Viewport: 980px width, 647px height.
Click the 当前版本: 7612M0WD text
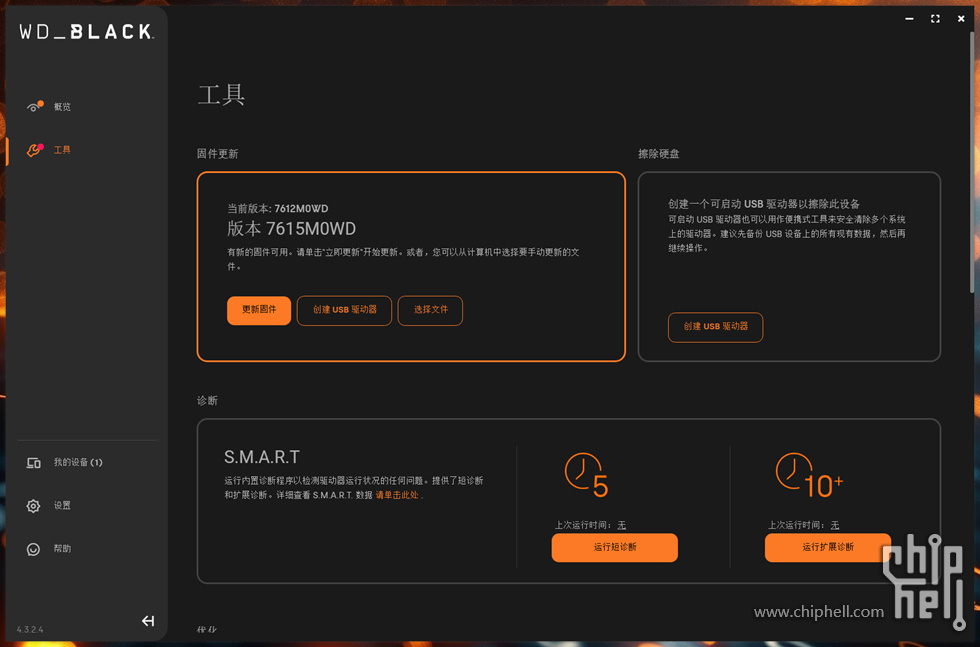click(278, 209)
